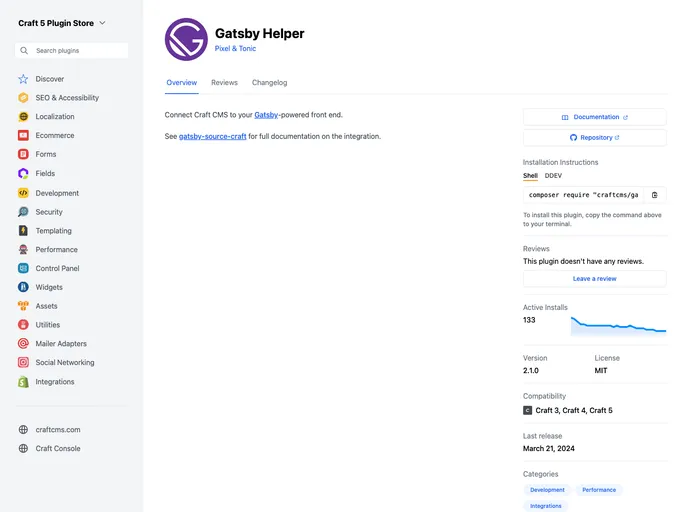Click the globe icon beside Craft Console
The image size is (688, 512).
(x=23, y=448)
